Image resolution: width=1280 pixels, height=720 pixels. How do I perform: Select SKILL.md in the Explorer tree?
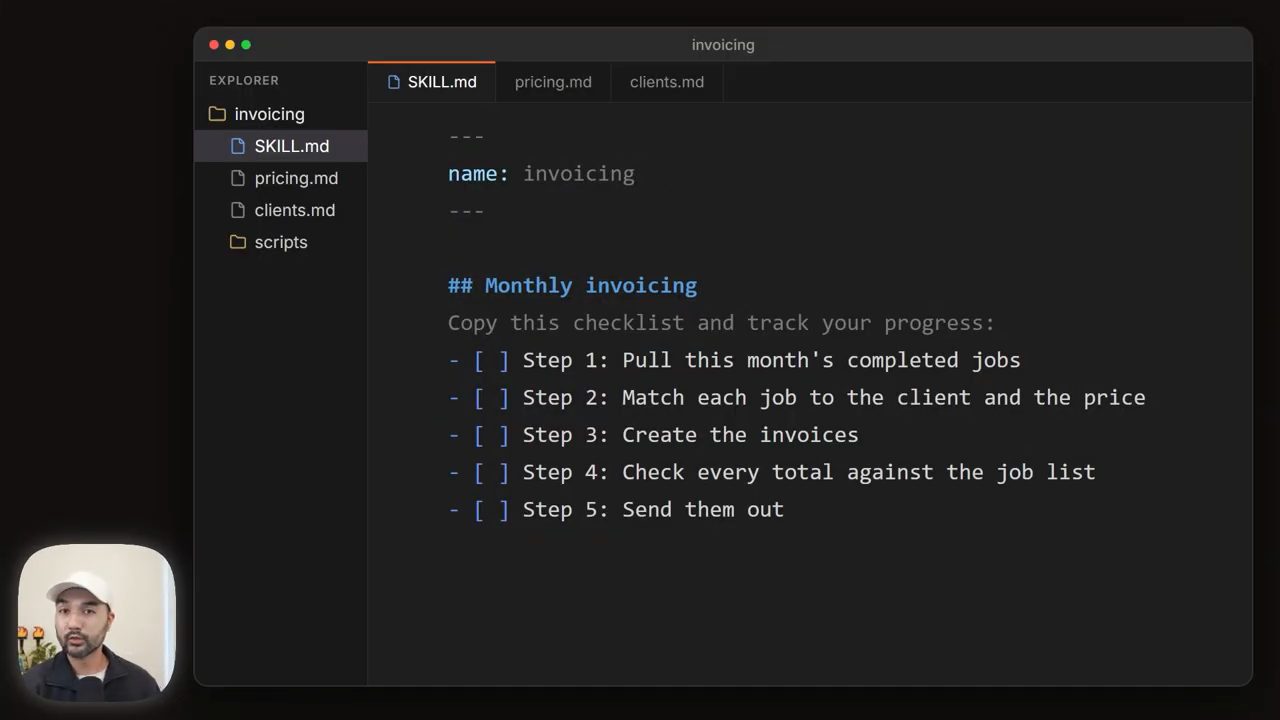[281, 146]
